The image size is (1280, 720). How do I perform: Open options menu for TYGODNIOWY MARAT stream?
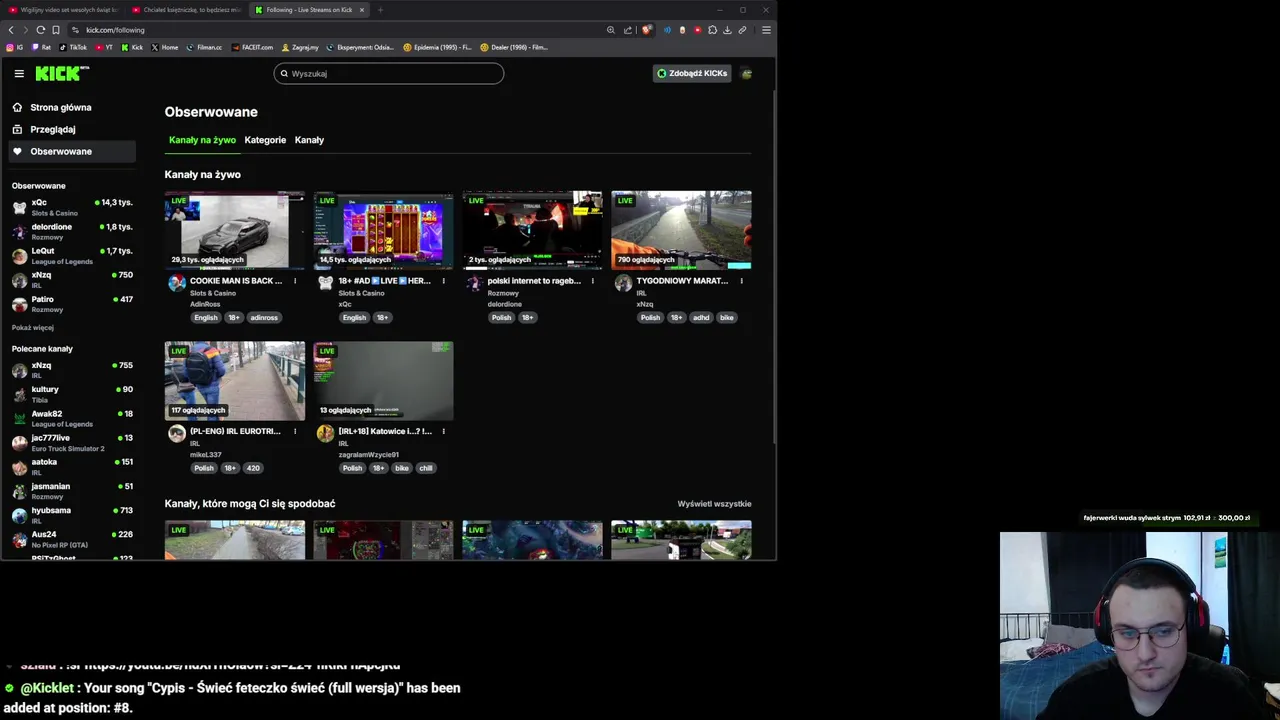click(742, 281)
